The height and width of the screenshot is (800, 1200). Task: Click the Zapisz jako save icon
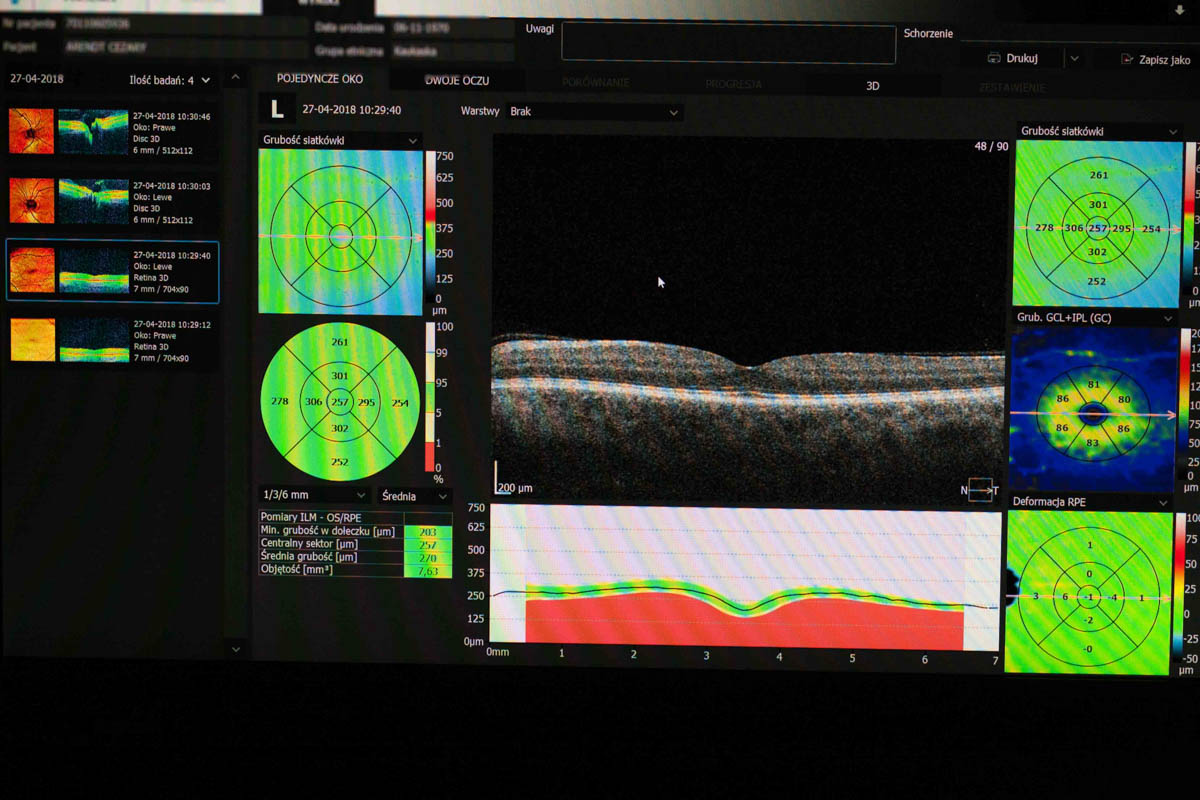click(x=1127, y=60)
